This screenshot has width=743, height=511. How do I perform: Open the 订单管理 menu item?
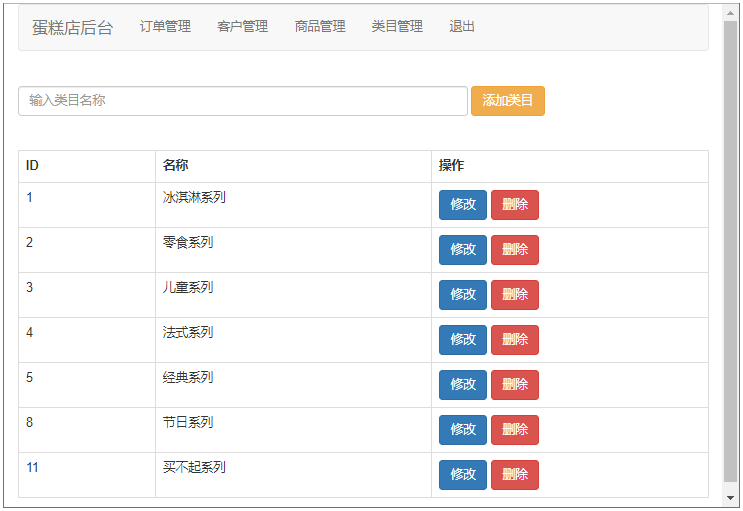[165, 27]
